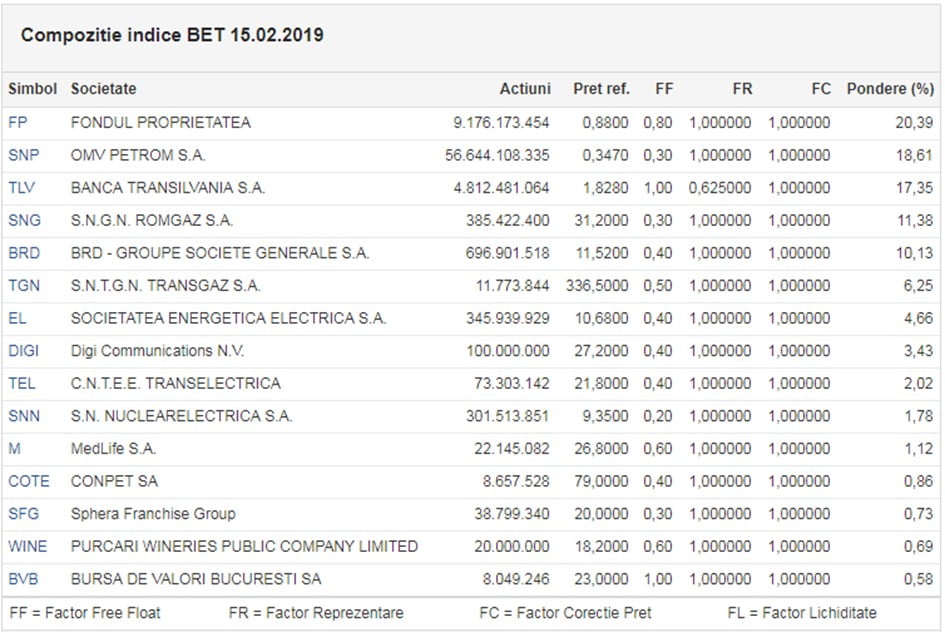Select reference price 31,2000
Screen dimensions: 945x632
click(x=601, y=221)
